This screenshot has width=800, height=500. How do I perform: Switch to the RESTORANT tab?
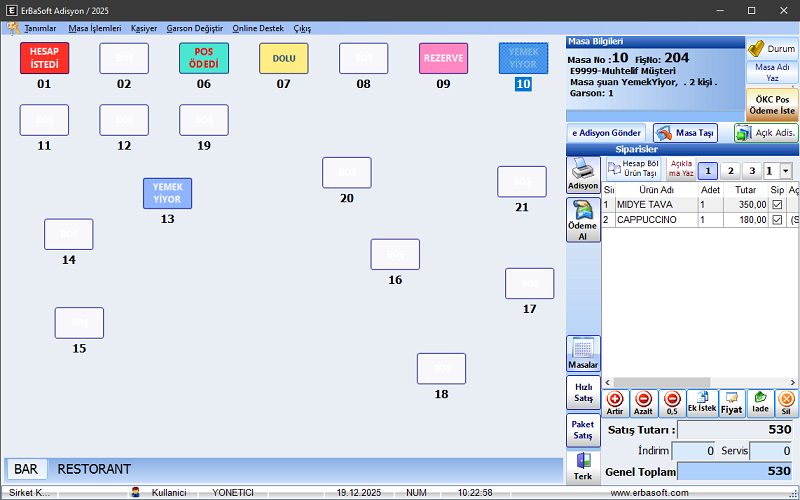pos(94,469)
